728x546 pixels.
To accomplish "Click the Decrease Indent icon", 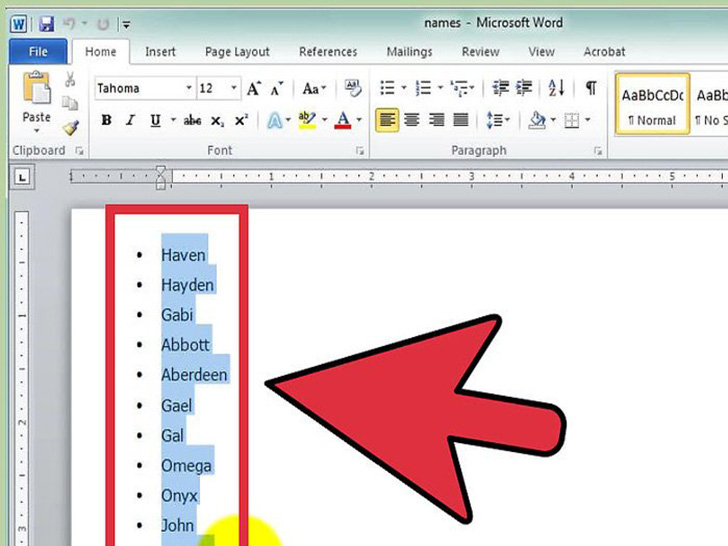I will (x=500, y=88).
